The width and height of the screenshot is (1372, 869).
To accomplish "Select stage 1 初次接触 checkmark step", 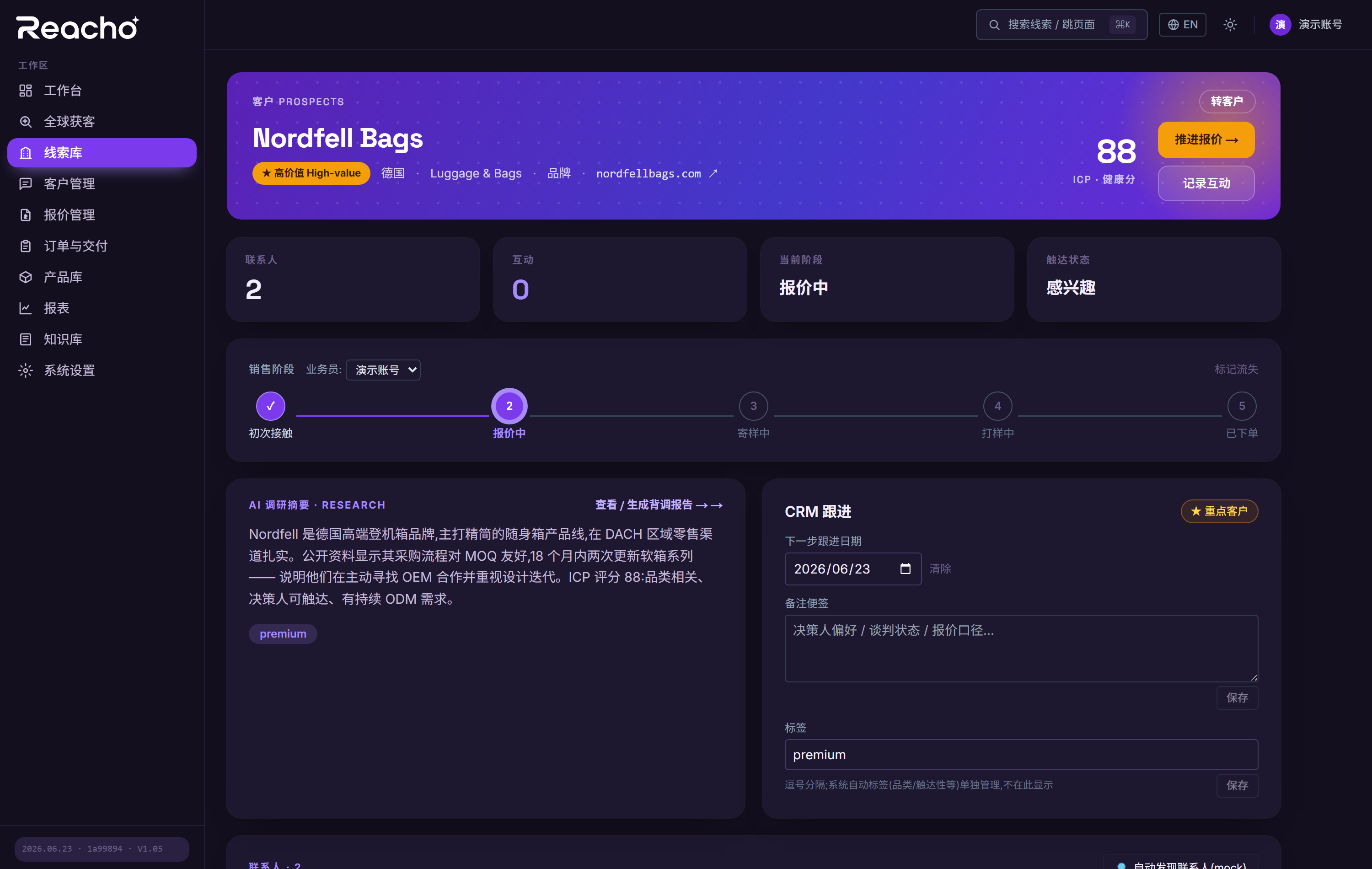I will click(271, 406).
